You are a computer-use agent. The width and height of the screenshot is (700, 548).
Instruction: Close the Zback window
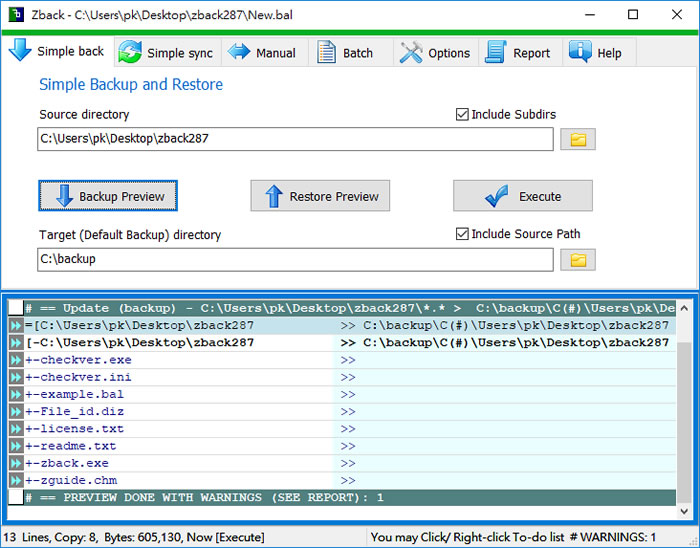coord(676,15)
